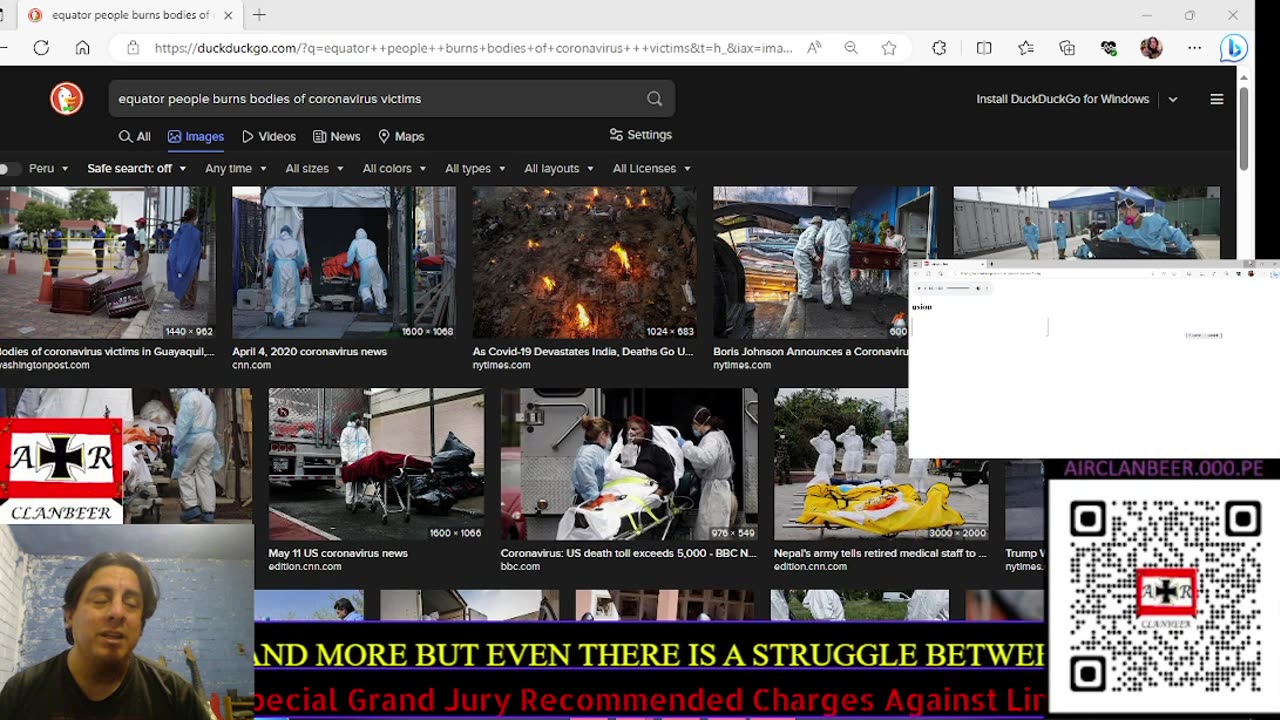Screen dimensions: 1280x720
Task: Click the page vertical scrollbar
Action: 1244,130
